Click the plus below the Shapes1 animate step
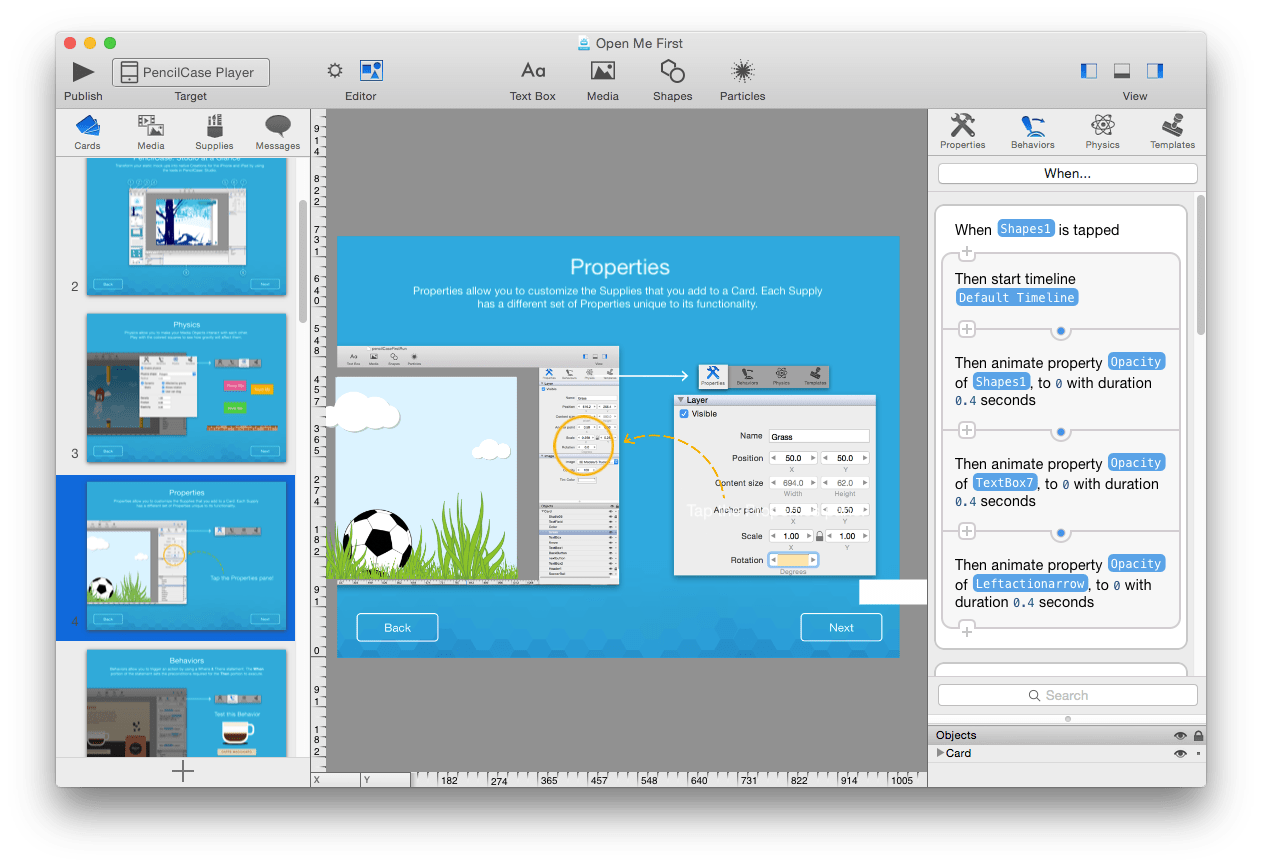Screen dimensions: 1262x867 (x=967, y=430)
